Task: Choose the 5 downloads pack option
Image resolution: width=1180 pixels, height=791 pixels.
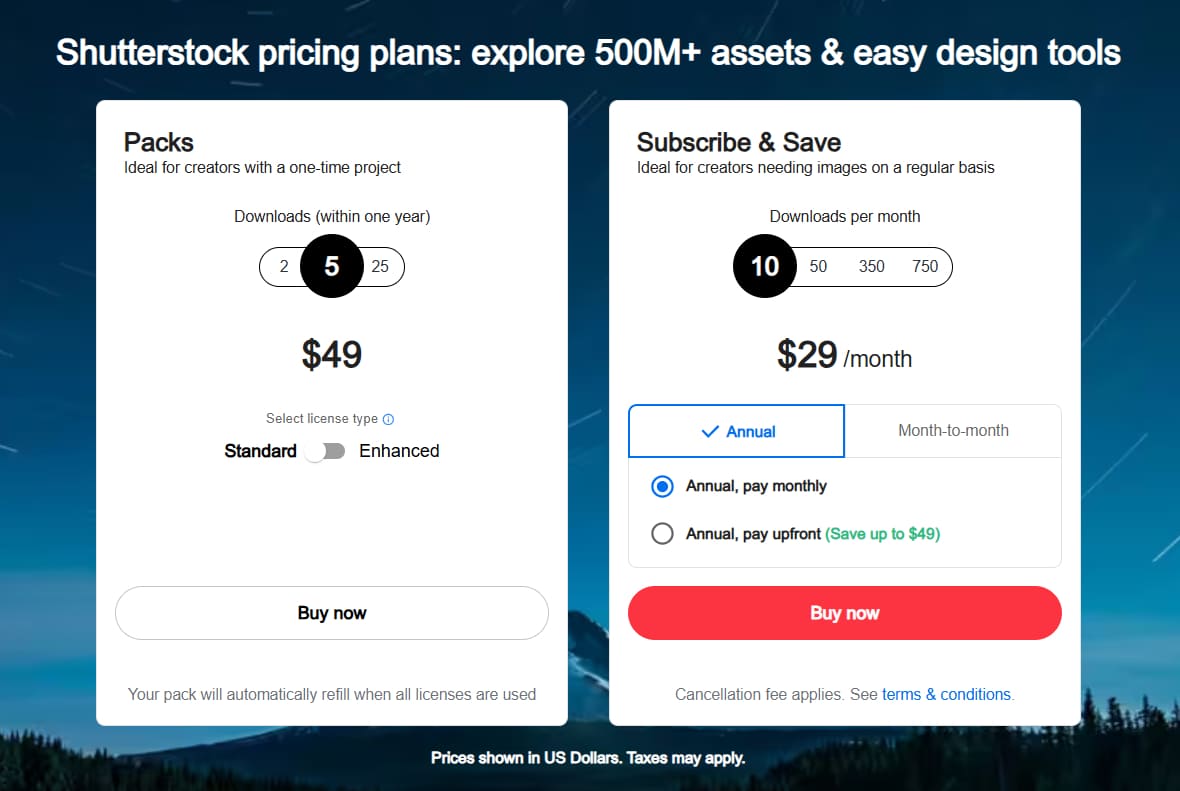Action: point(332,267)
